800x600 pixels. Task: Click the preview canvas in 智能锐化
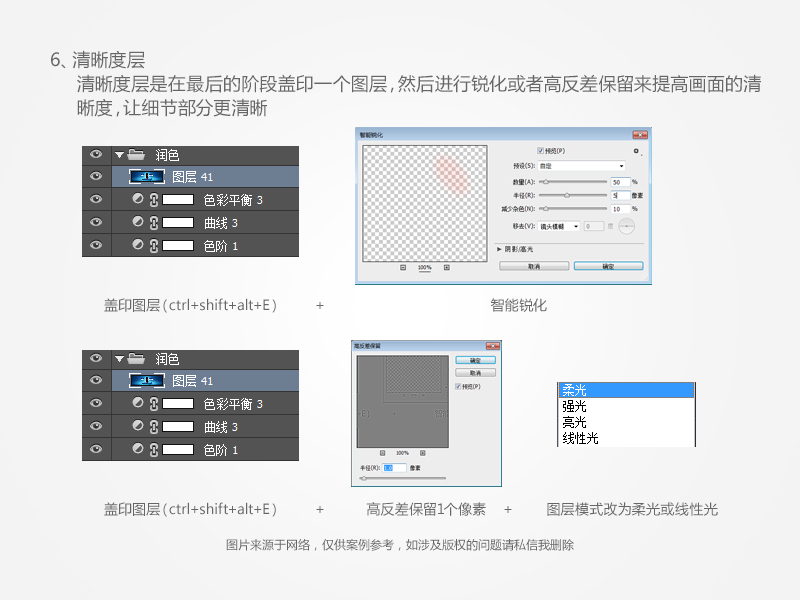[x=424, y=204]
